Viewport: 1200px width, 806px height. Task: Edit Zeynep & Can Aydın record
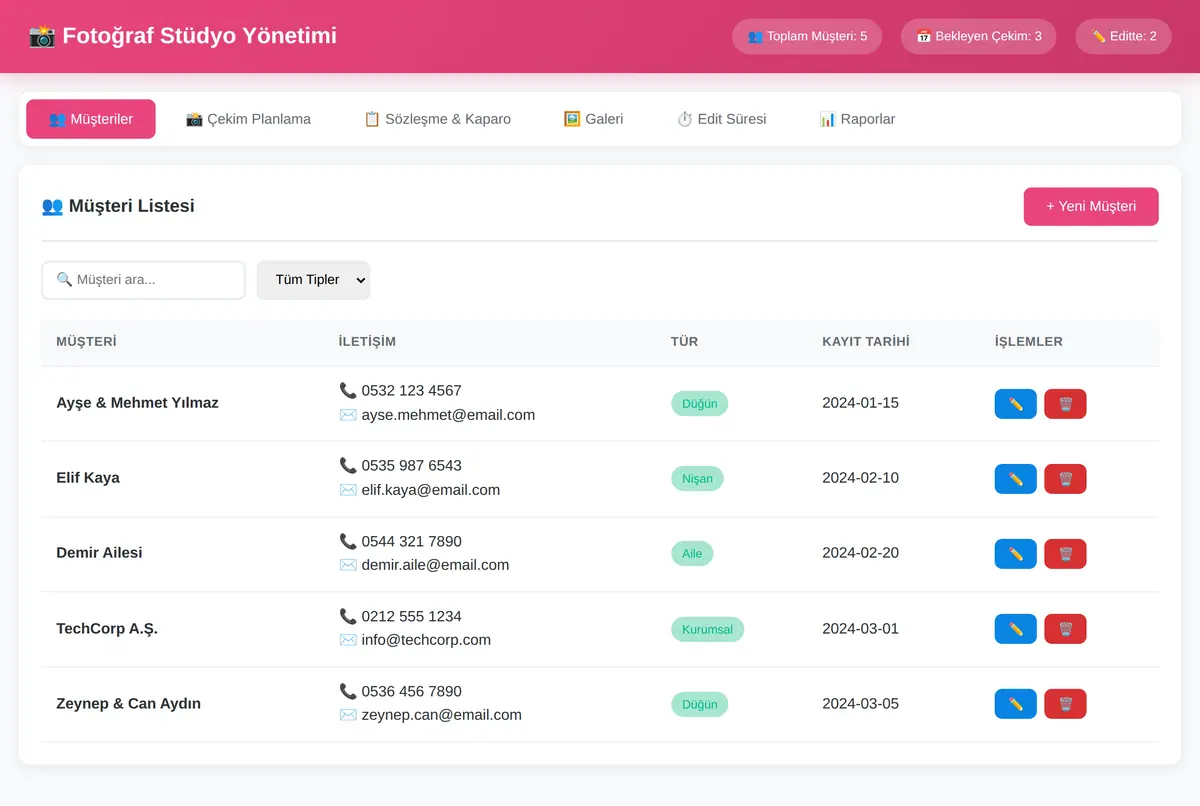1015,704
